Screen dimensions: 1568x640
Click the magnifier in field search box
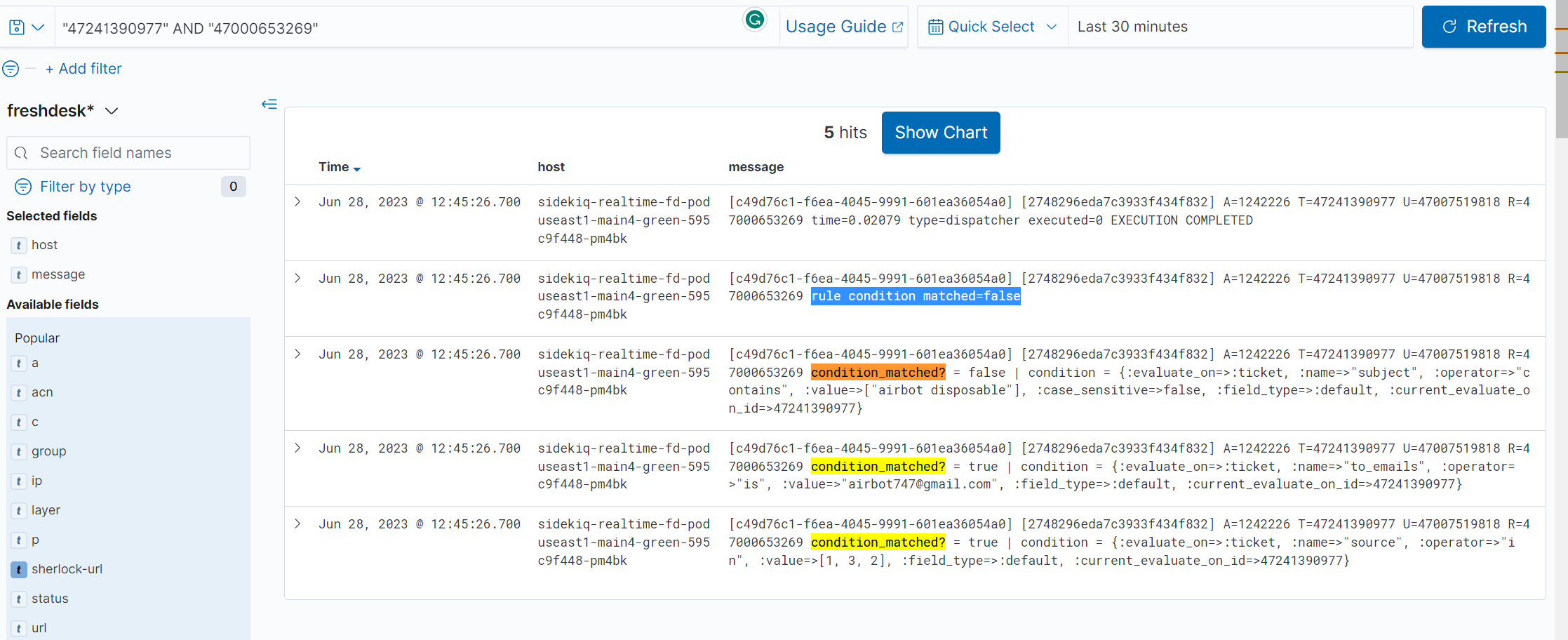21,153
